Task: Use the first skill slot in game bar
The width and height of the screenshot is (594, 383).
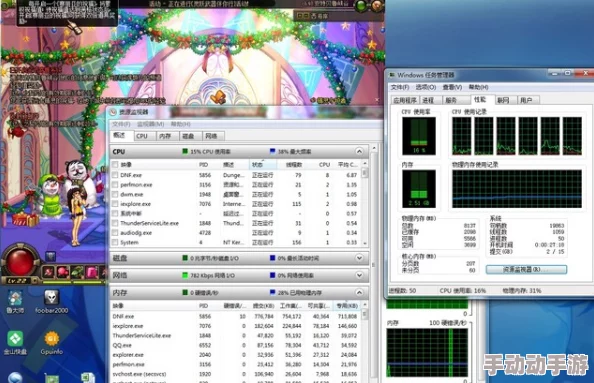Action: [49, 272]
